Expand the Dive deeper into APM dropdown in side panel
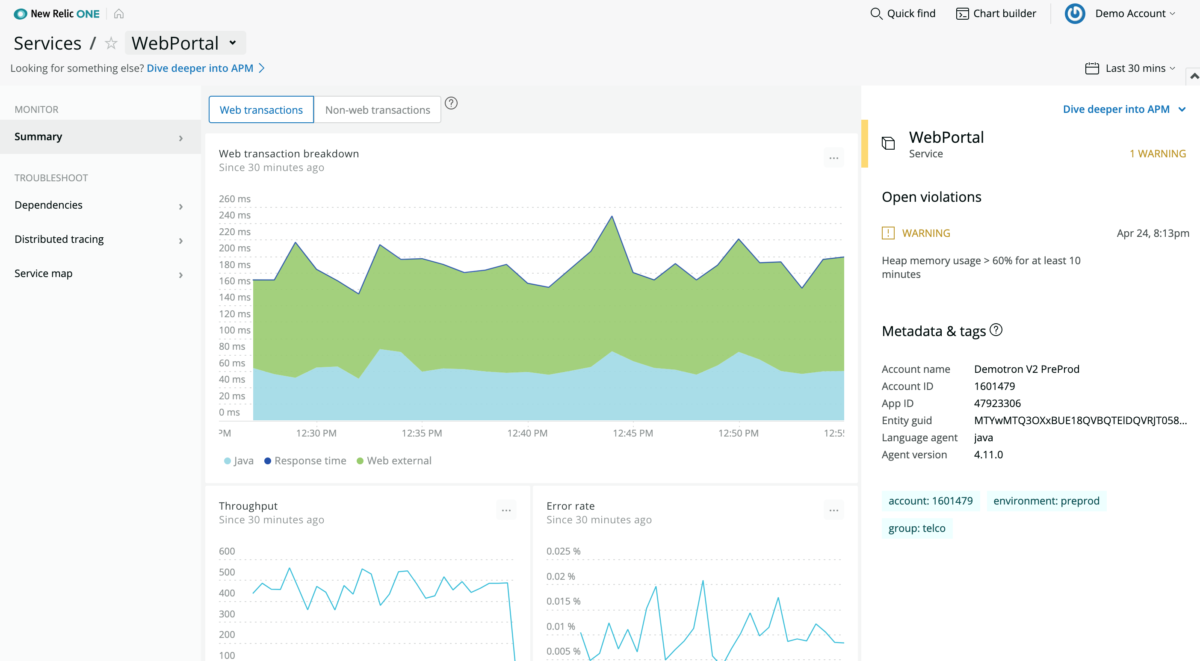The width and height of the screenshot is (1200, 661). tap(1125, 109)
